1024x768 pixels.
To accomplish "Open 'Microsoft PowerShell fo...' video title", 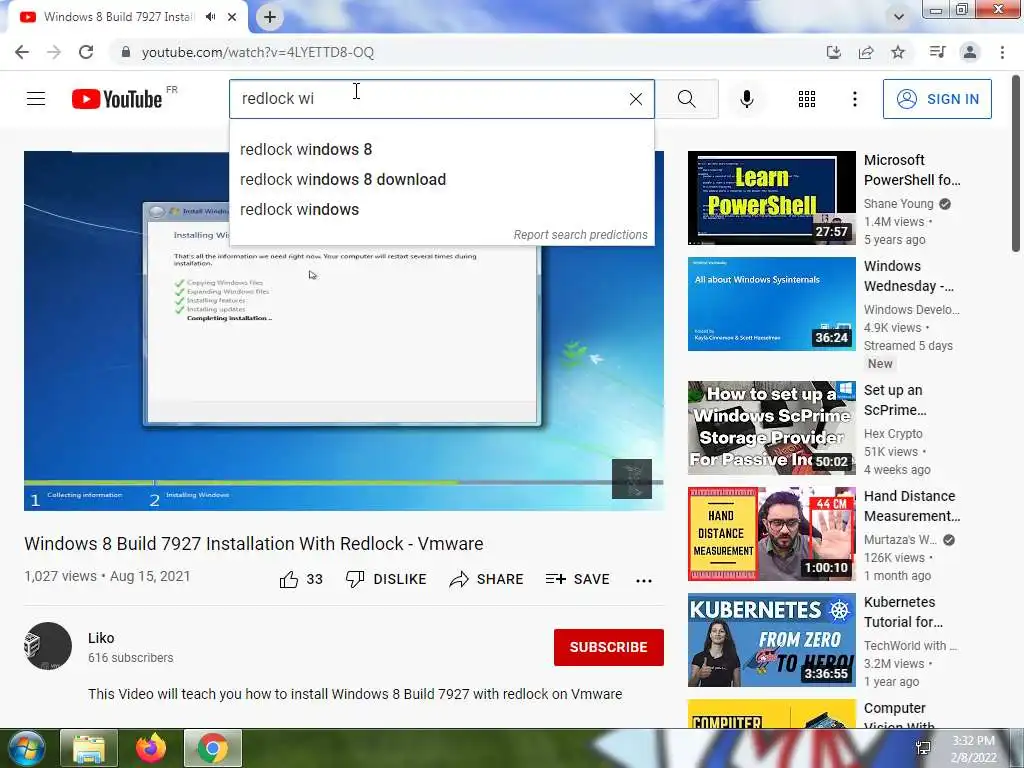I will click(912, 170).
